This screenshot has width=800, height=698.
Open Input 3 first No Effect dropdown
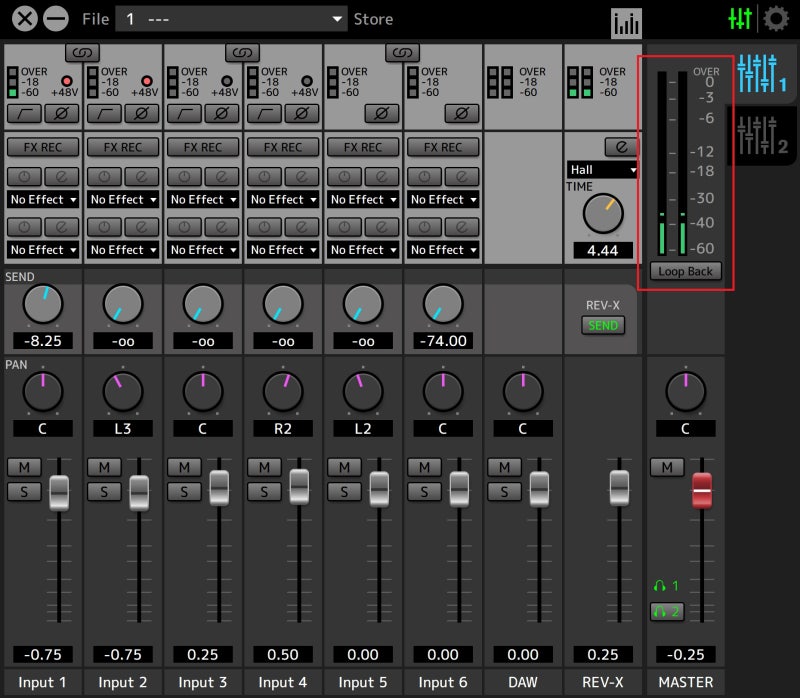203,200
